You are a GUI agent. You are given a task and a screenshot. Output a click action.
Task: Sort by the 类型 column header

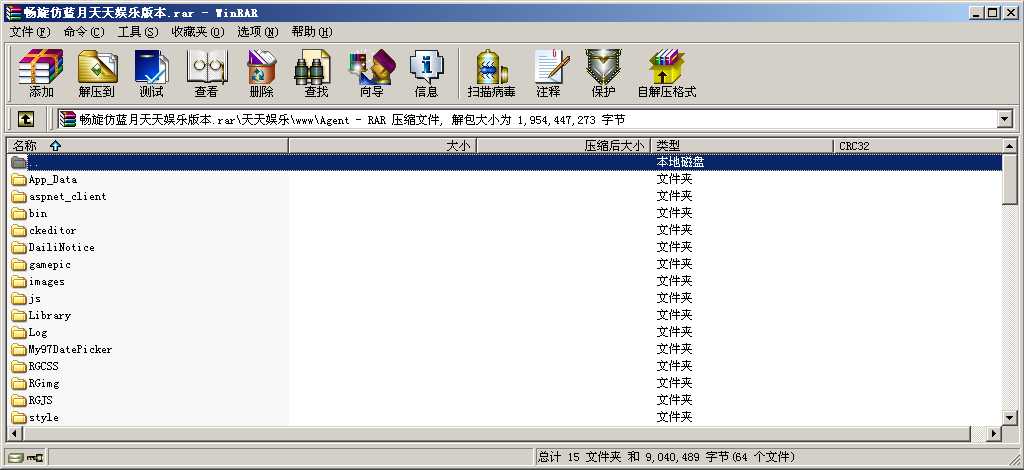tap(742, 146)
